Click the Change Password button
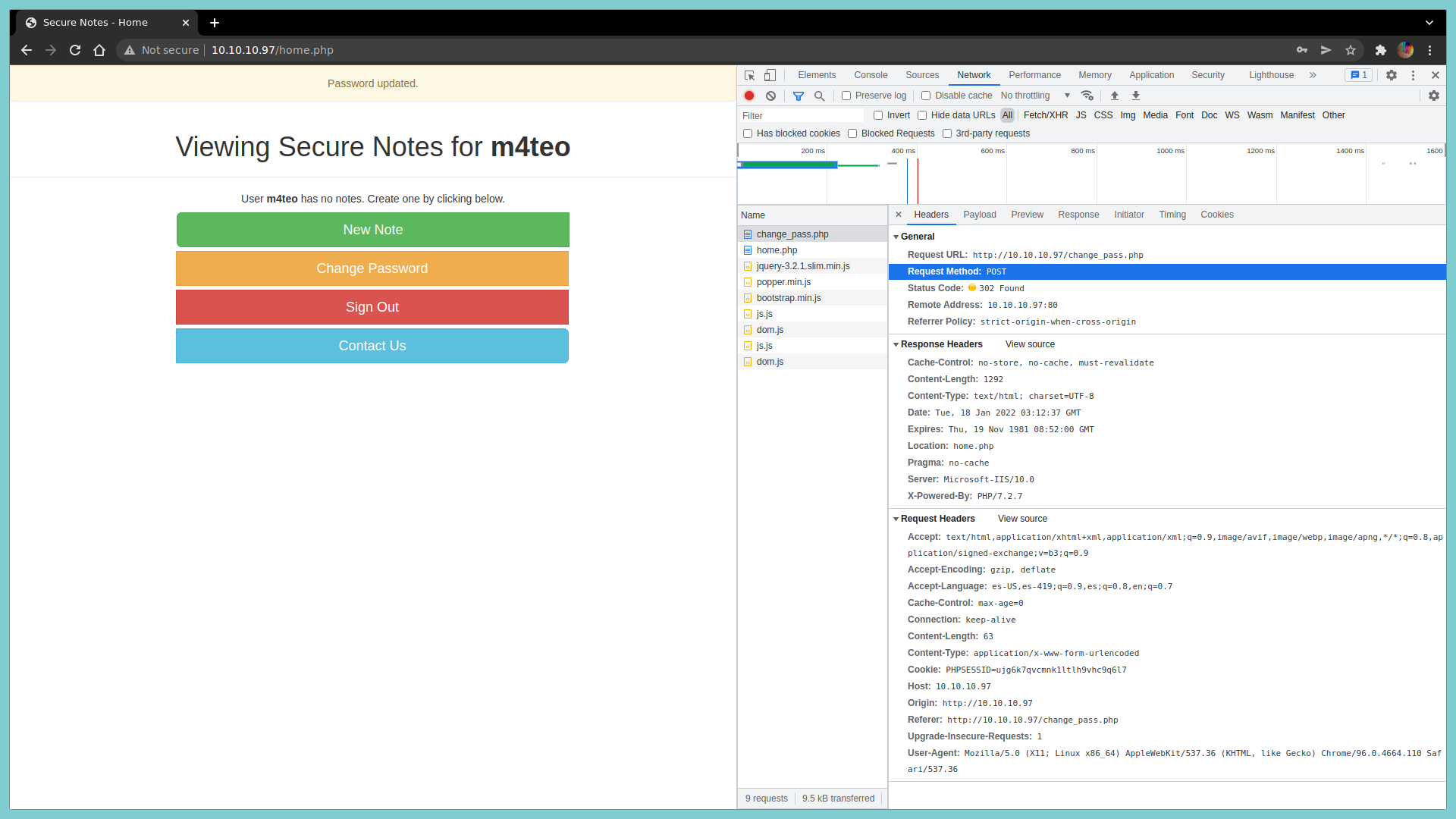1456x819 pixels. tap(372, 268)
